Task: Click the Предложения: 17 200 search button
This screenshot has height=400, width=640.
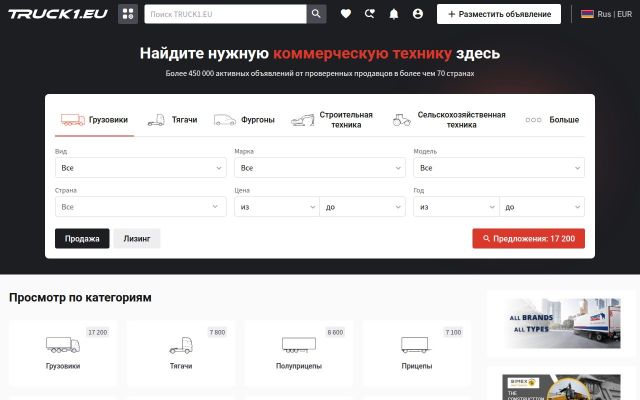Action: pos(529,238)
